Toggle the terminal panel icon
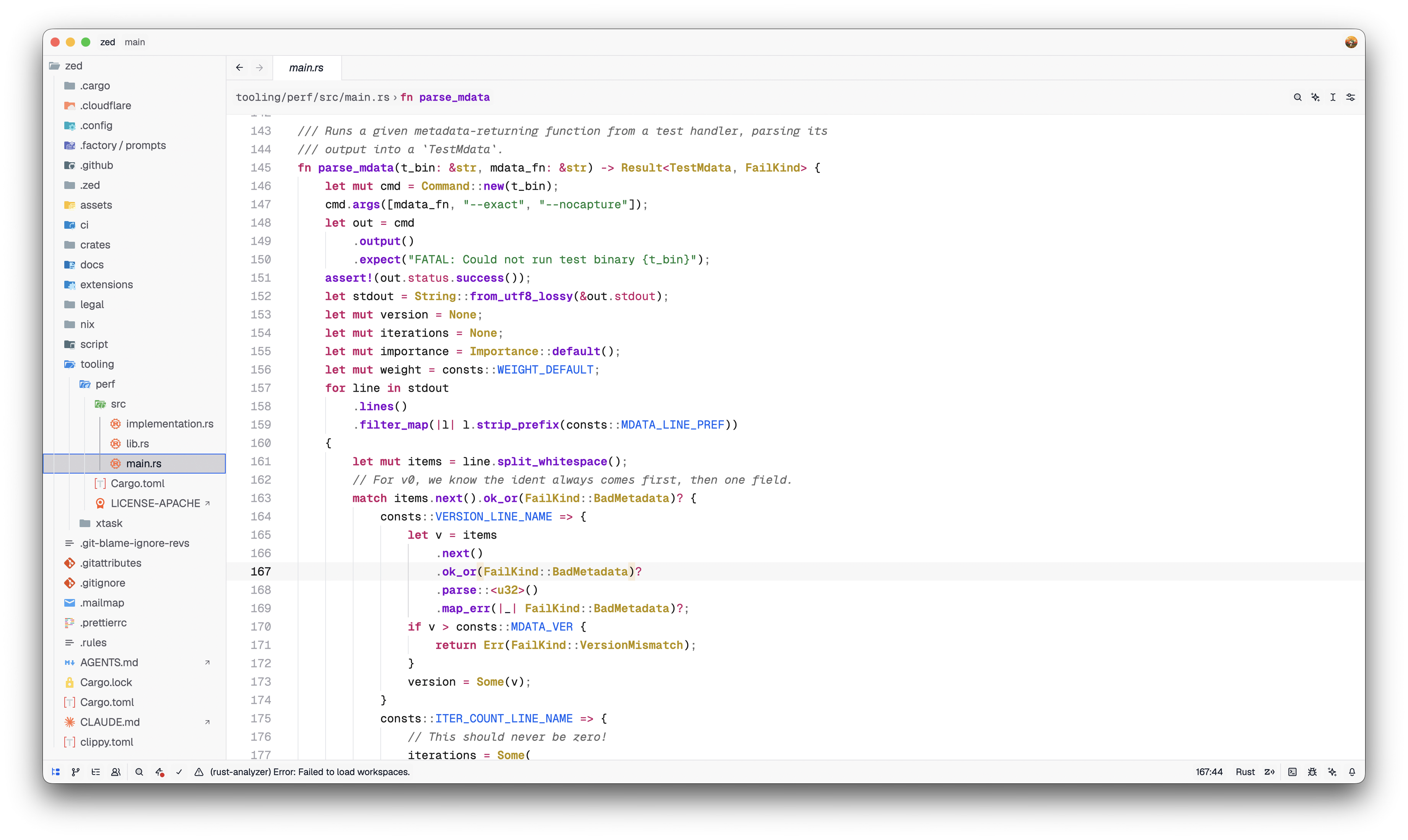The height and width of the screenshot is (840, 1408). pos(1292,772)
